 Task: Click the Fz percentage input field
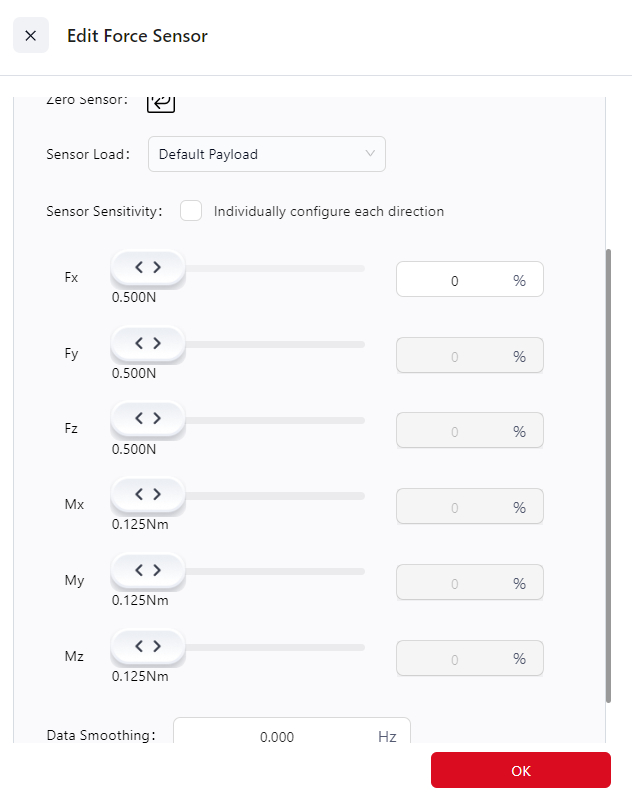pos(454,432)
